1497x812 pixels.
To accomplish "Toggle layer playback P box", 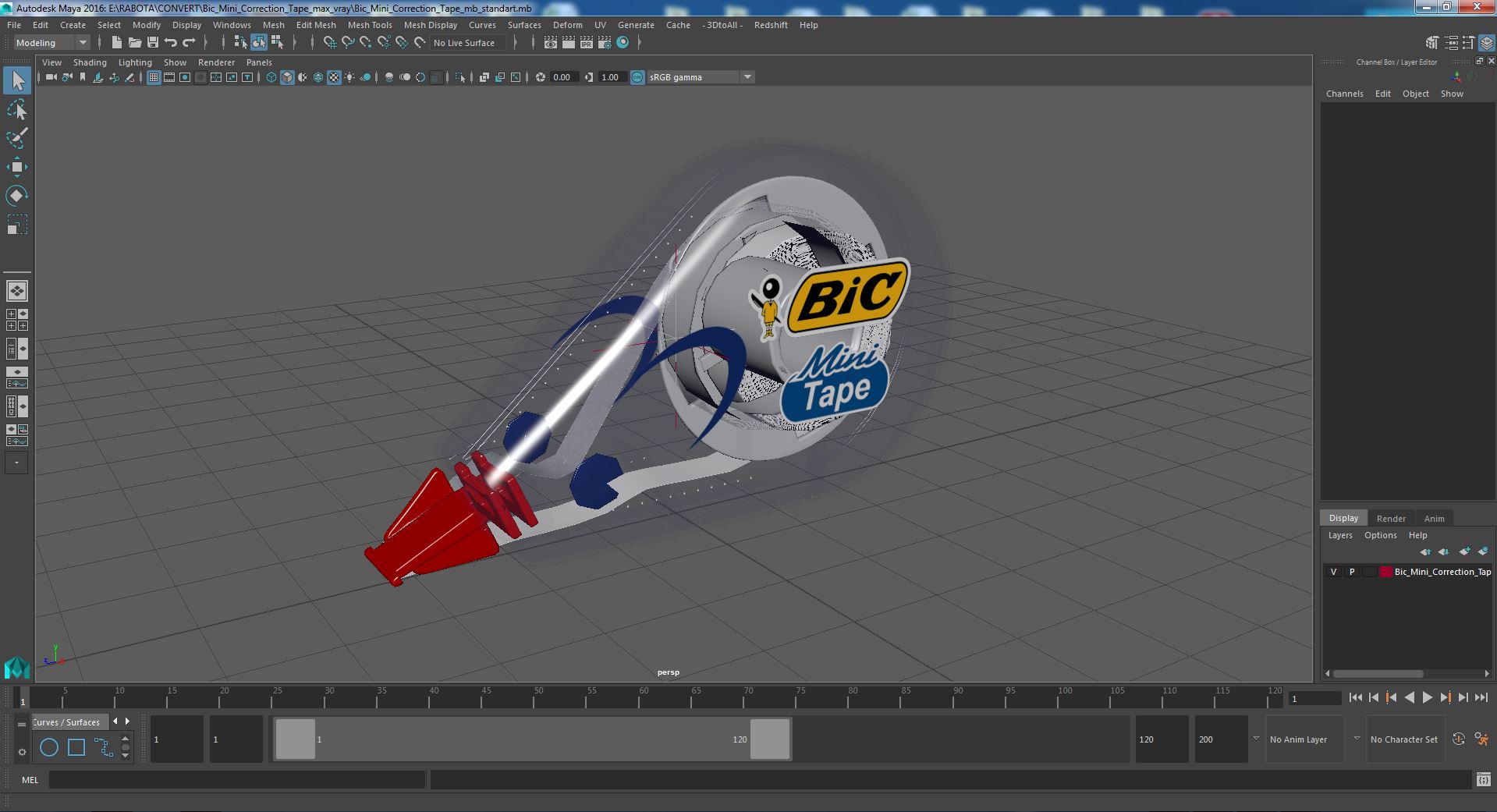I will coord(1352,572).
